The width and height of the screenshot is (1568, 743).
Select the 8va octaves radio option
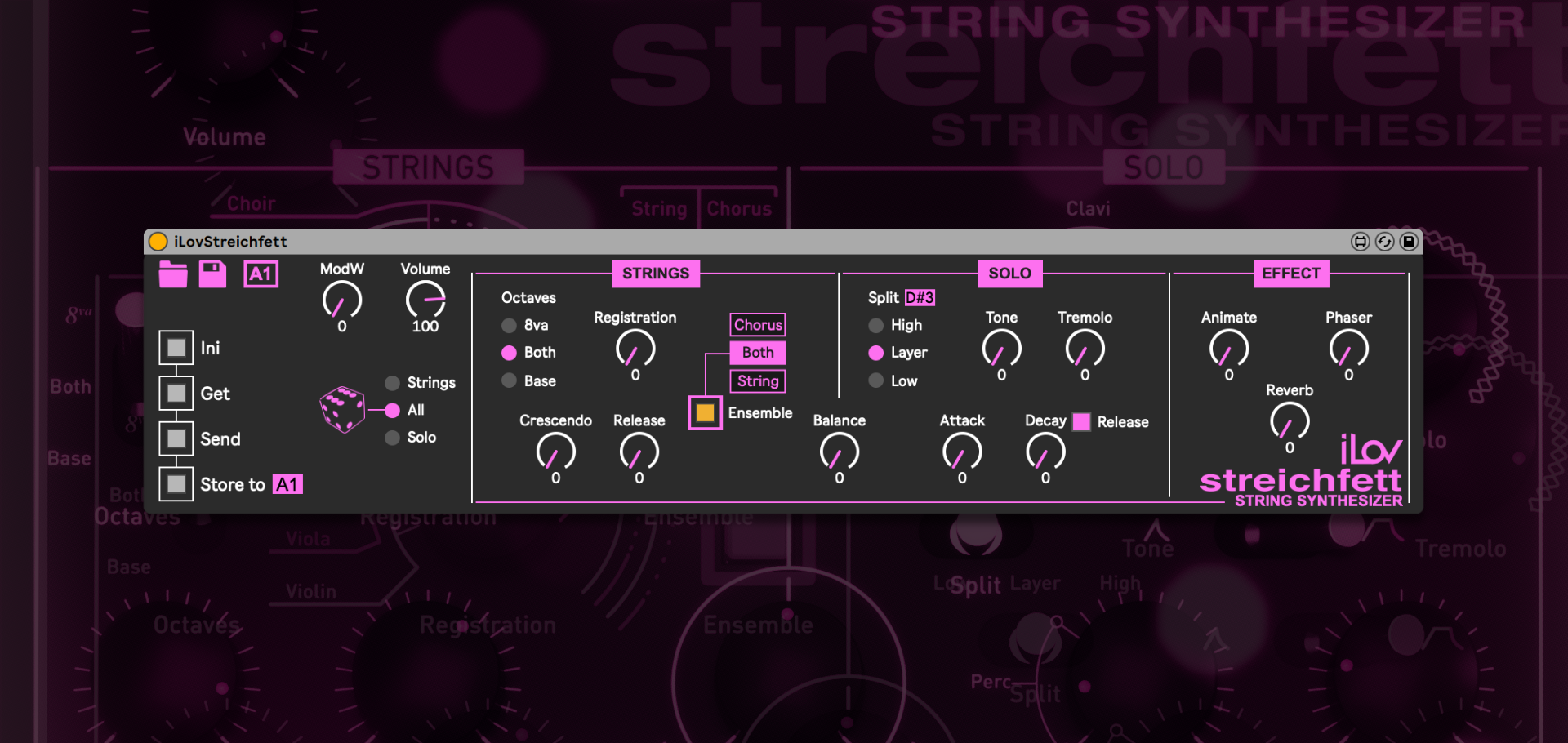point(510,325)
